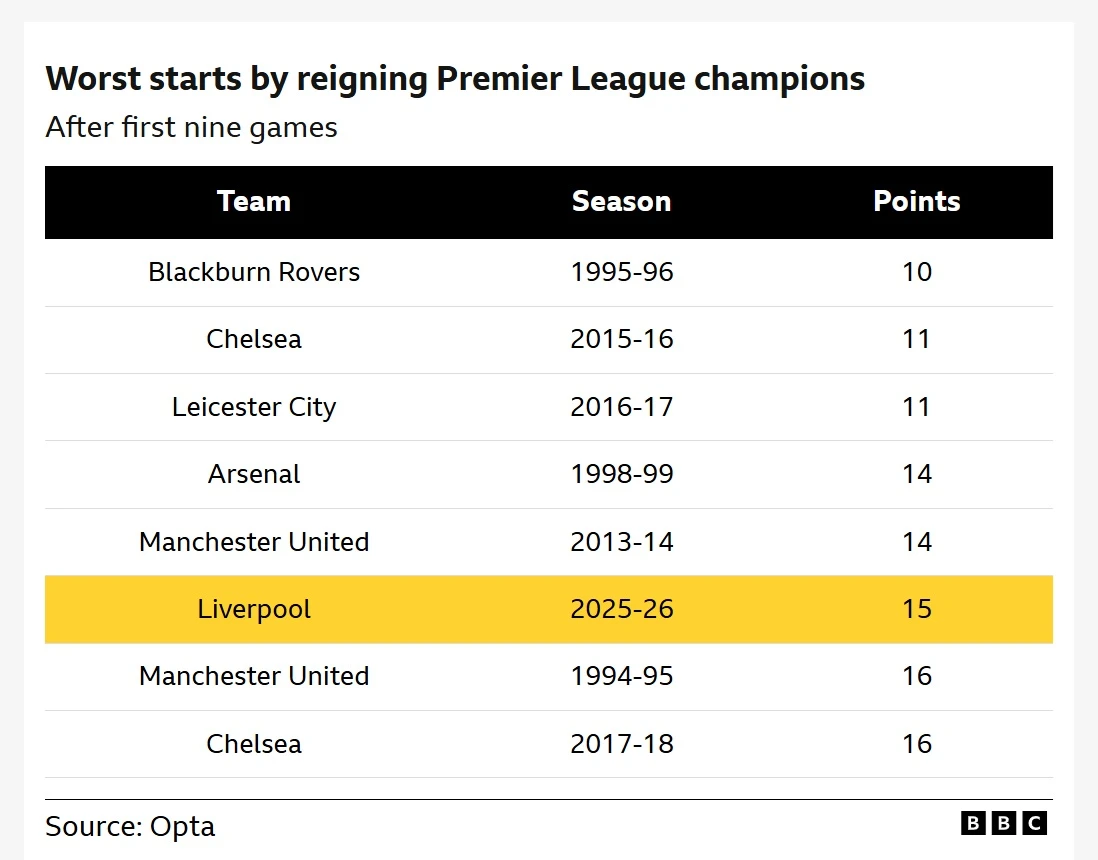Click Liverpool's 15 points value
This screenshot has height=860, width=1098.
[916, 609]
